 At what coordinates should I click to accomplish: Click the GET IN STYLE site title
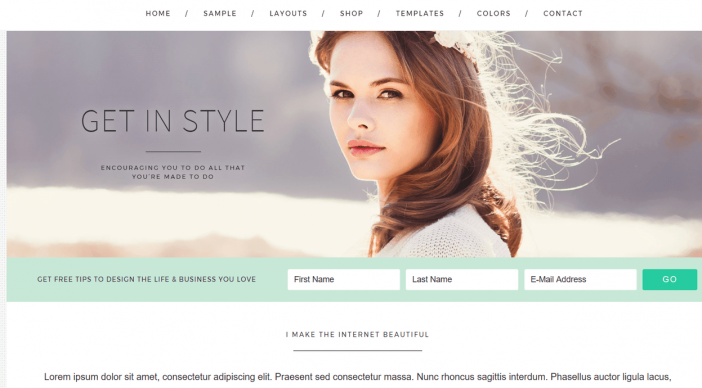[173, 121]
